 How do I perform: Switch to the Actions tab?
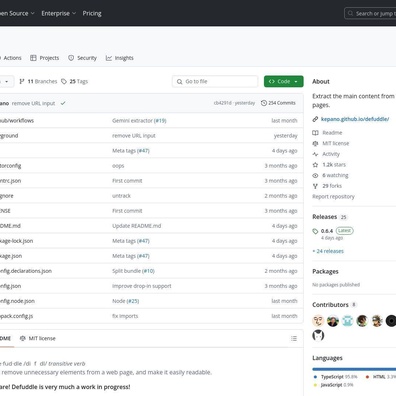point(11,58)
